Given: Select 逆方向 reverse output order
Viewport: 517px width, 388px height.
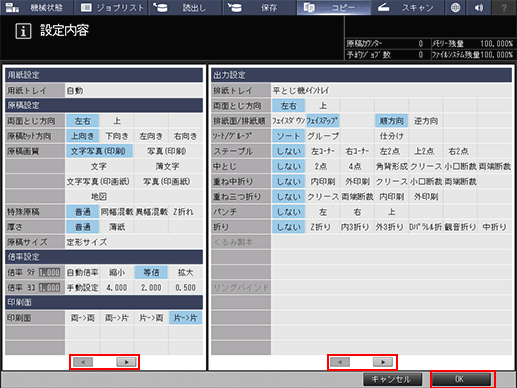Looking at the screenshot, I should point(426,121).
